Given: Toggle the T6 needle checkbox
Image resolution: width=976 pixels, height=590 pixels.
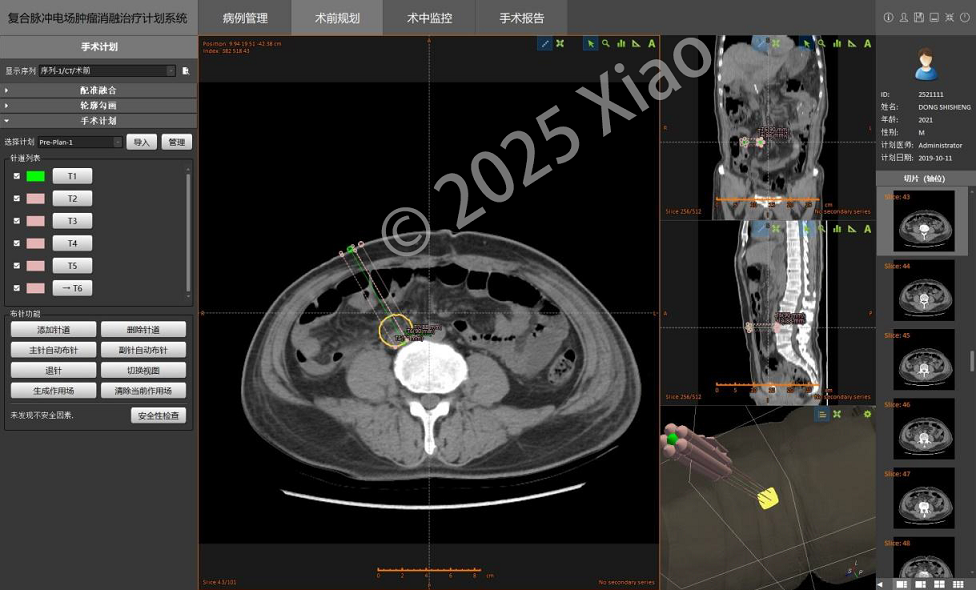Looking at the screenshot, I should [x=17, y=288].
